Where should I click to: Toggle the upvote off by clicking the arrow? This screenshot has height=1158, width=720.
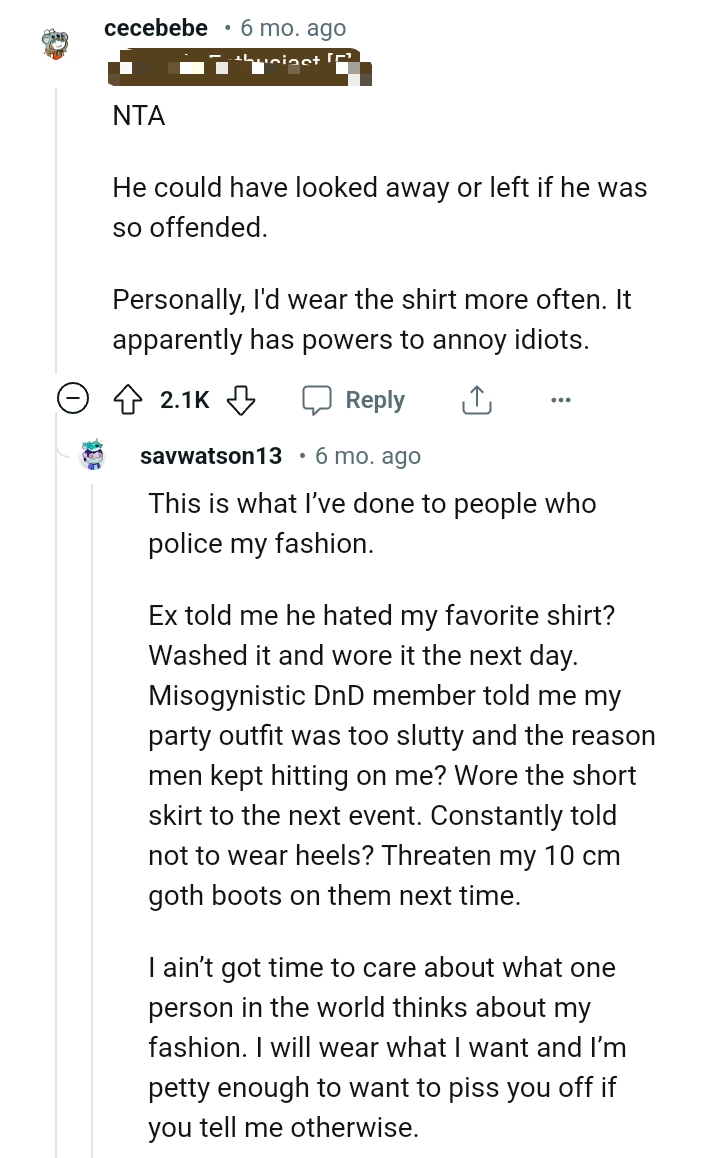127,398
